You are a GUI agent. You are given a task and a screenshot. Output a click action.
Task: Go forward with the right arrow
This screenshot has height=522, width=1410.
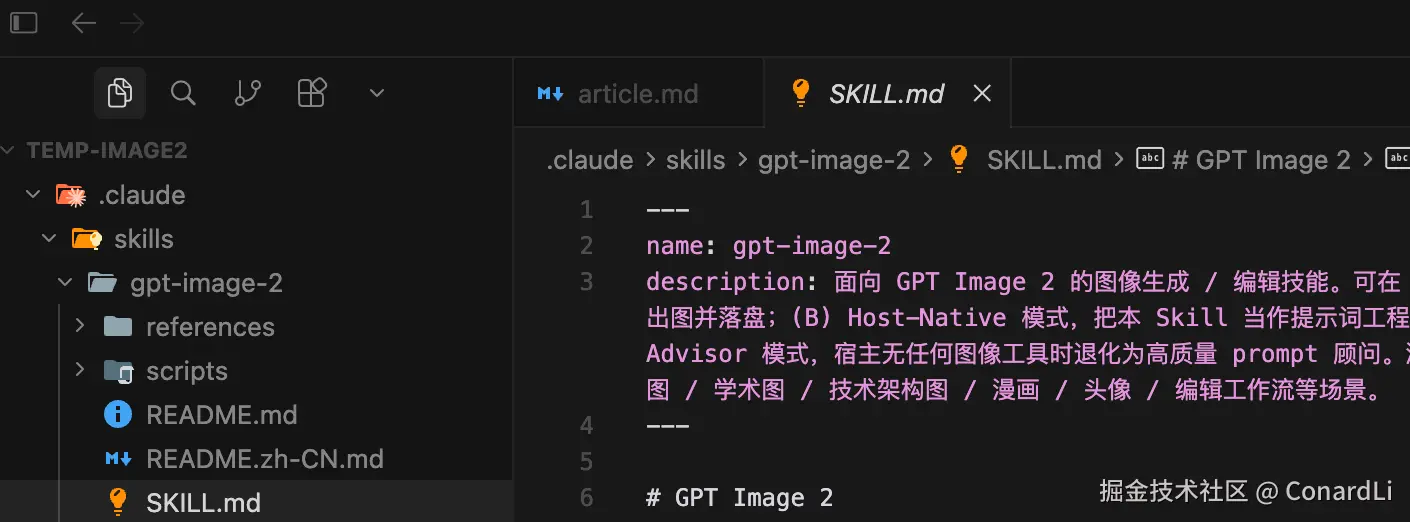131,22
